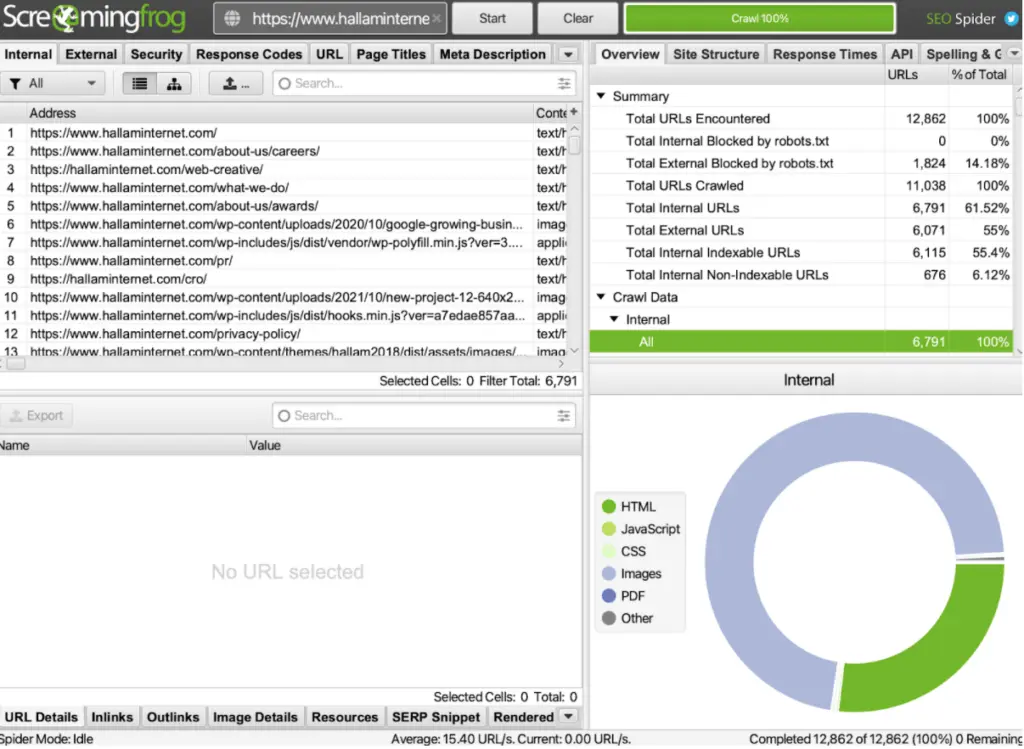Viewport: 1024px width, 749px height.
Task: Open the Rendered tab
Action: (x=524, y=717)
